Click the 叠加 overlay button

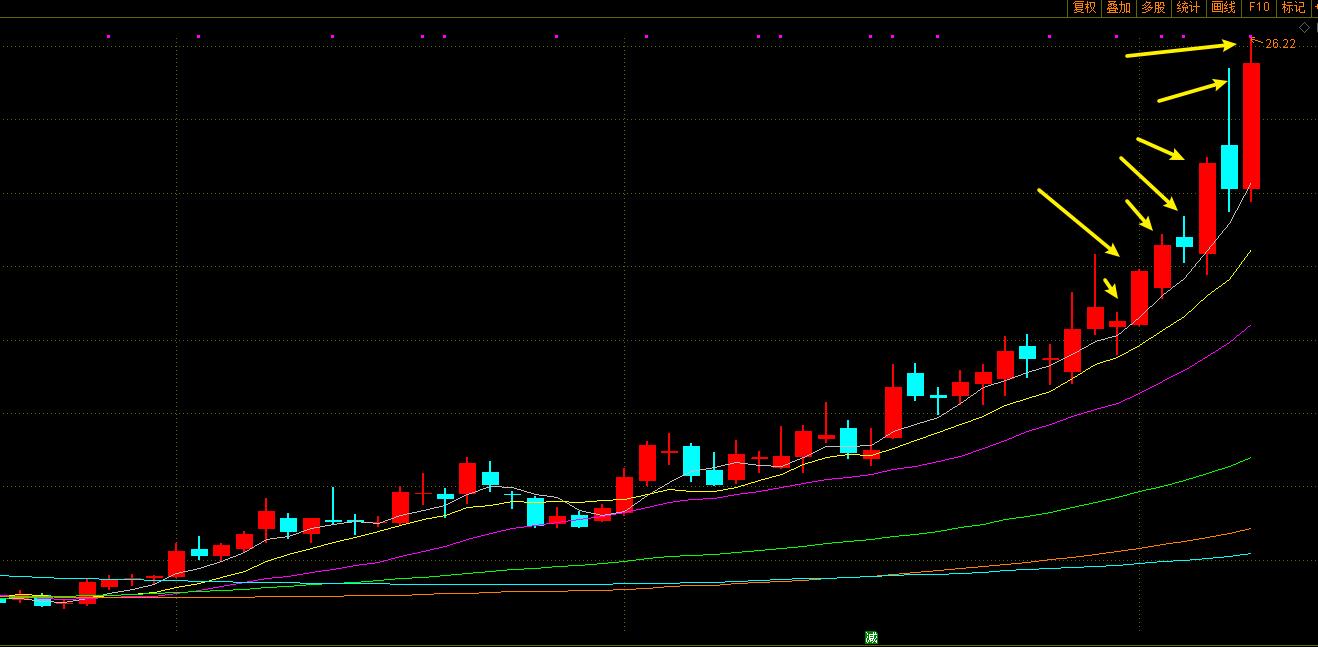[1118, 8]
